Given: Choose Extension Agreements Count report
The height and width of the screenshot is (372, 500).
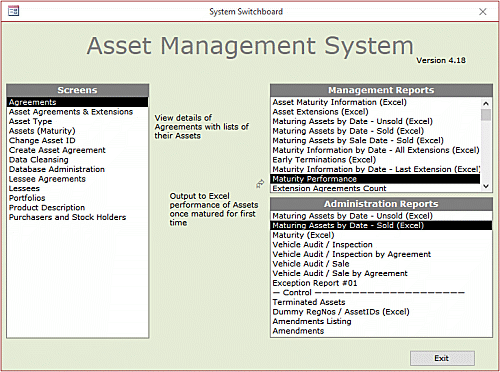Looking at the screenshot, I should coord(376,188).
